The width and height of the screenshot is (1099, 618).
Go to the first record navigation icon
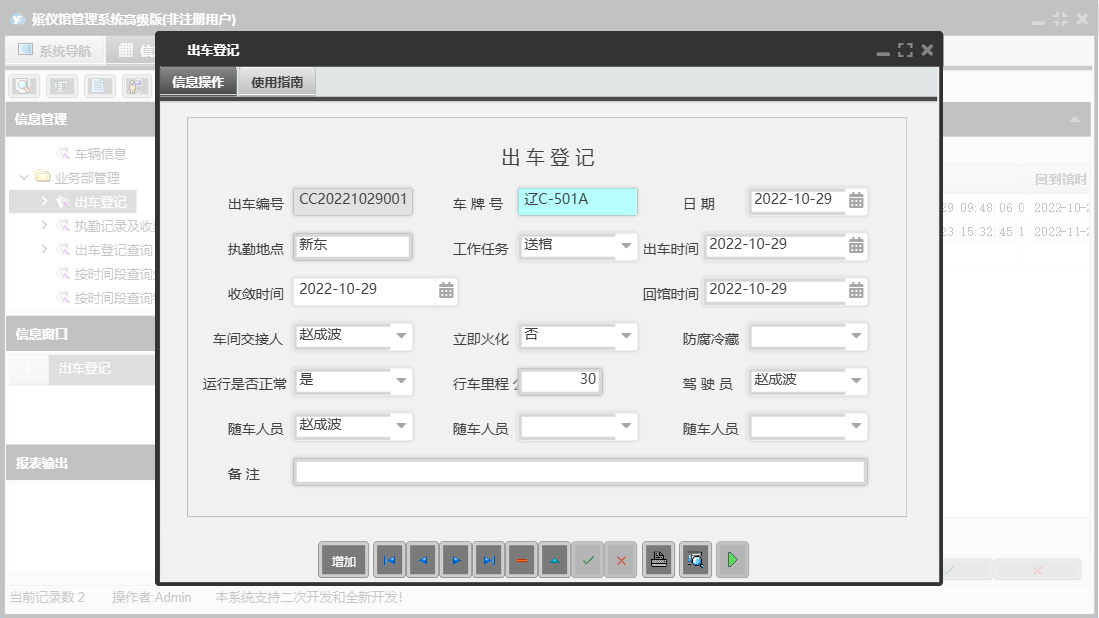click(x=389, y=561)
